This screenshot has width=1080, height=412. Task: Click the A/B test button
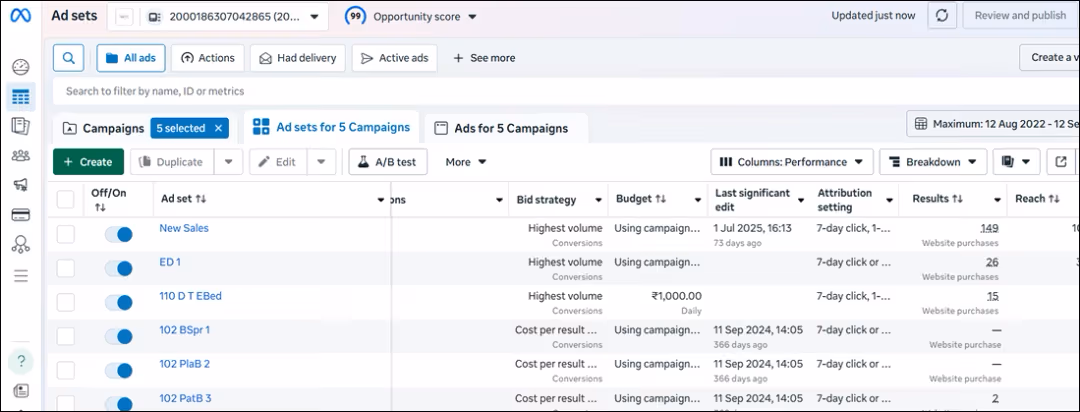coord(388,162)
